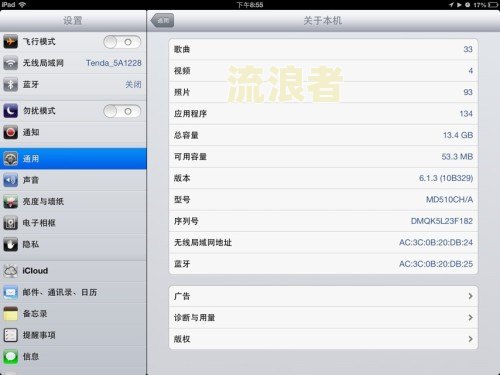
Task: Tap the Bluetooth 关闭 status label
Action: (x=133, y=85)
